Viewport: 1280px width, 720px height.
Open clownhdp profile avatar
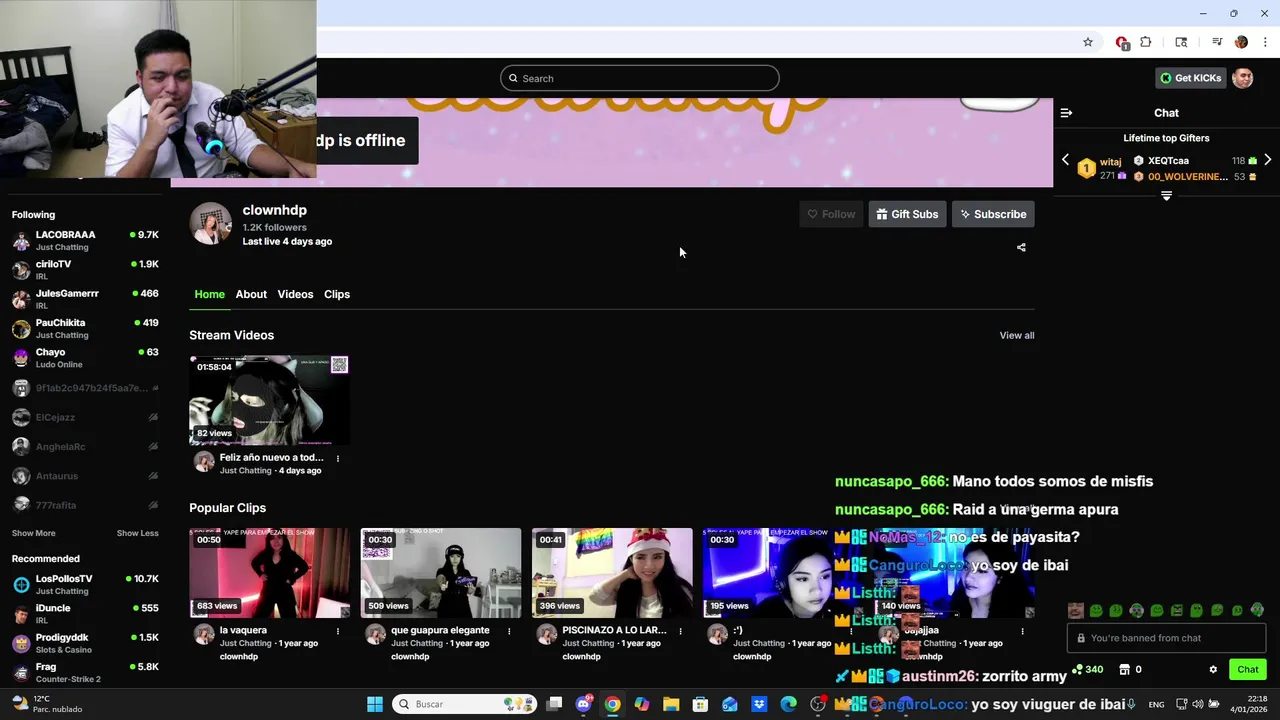pos(211,224)
